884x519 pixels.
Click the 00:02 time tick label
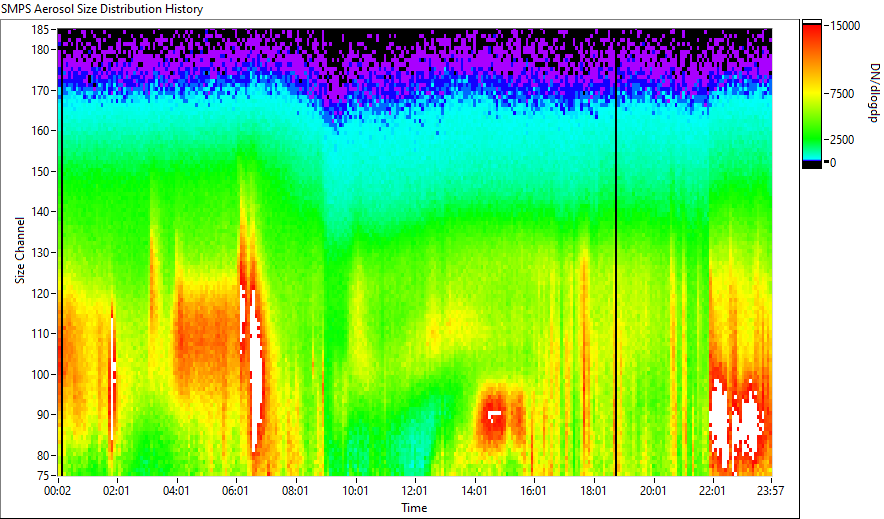point(58,491)
